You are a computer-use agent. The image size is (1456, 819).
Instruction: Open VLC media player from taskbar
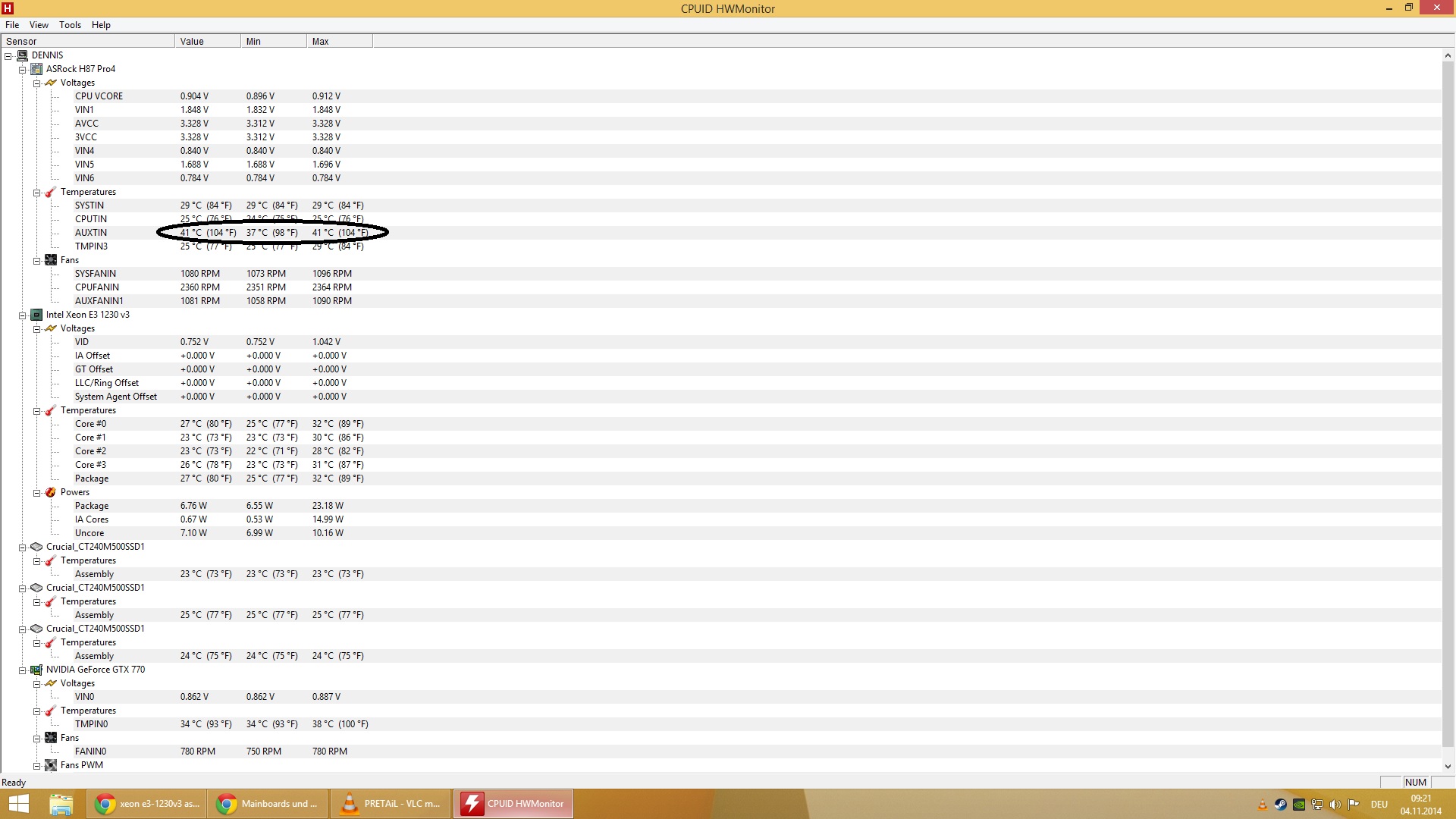coord(391,804)
